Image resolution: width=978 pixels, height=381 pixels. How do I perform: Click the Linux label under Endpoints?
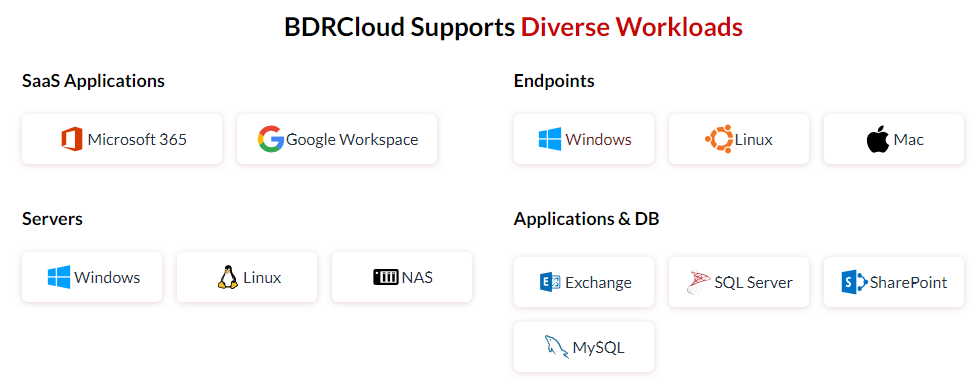point(753,140)
